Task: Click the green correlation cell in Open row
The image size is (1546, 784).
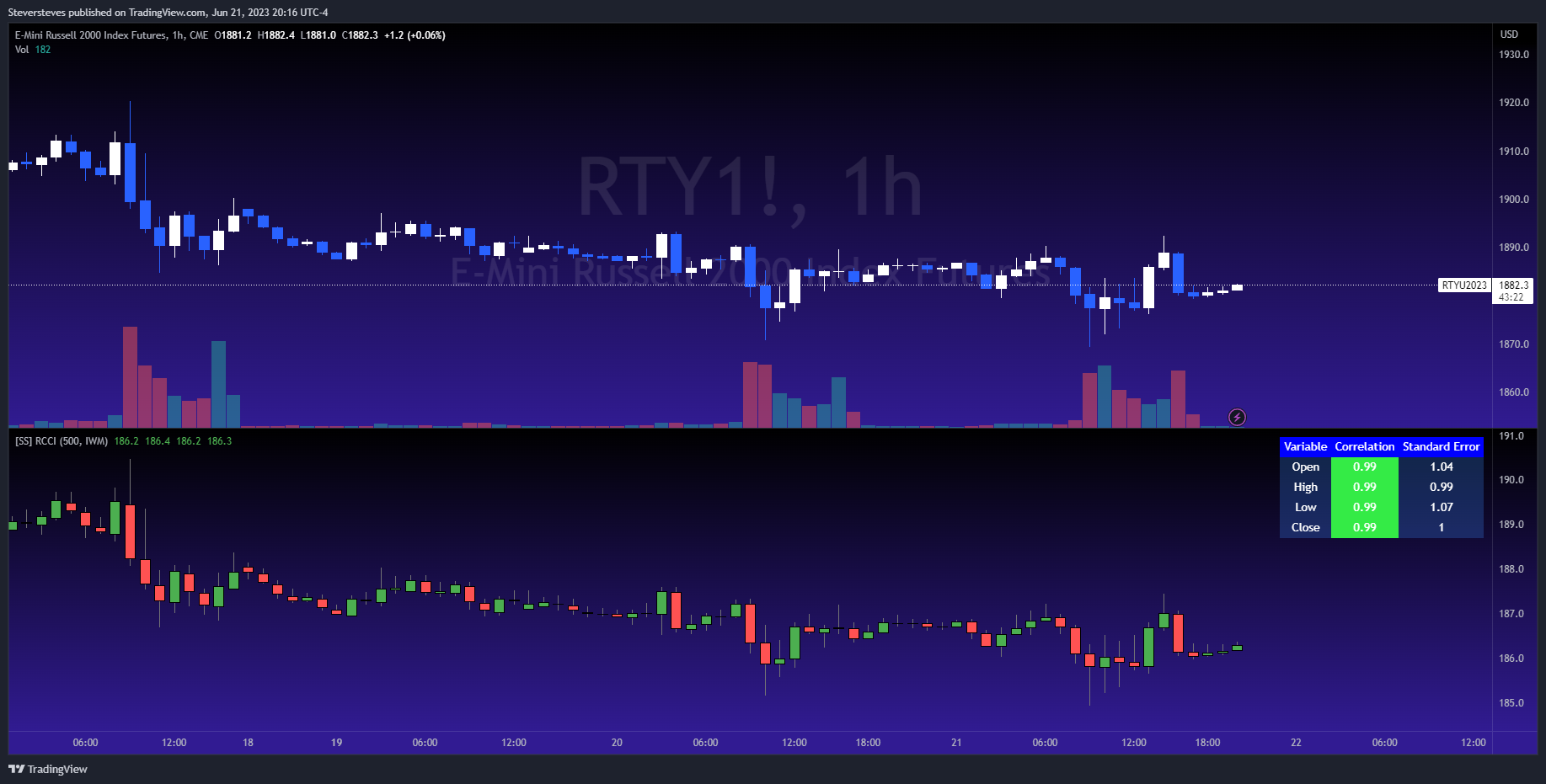Action: [1365, 467]
